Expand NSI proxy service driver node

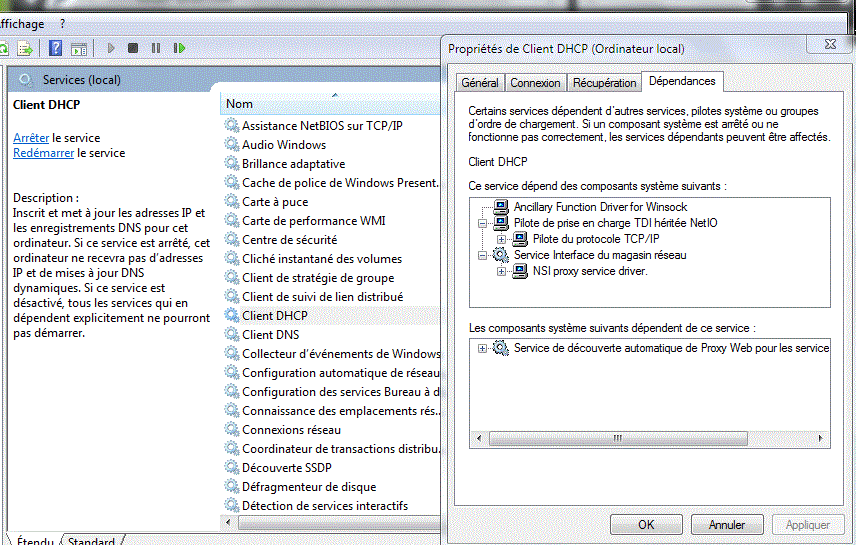[x=501, y=271]
